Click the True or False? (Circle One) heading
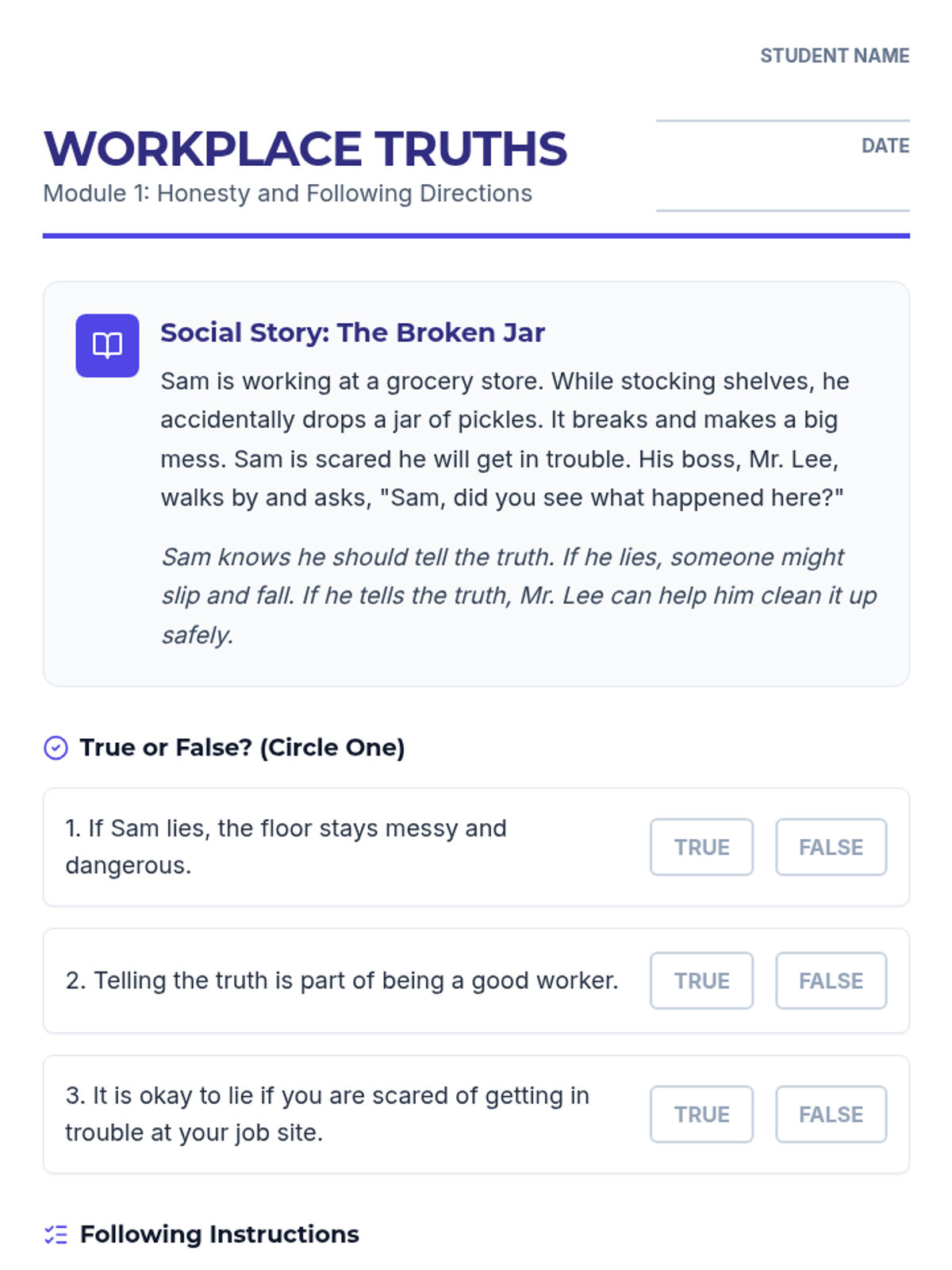Viewport: 952px width, 1270px height. (242, 748)
